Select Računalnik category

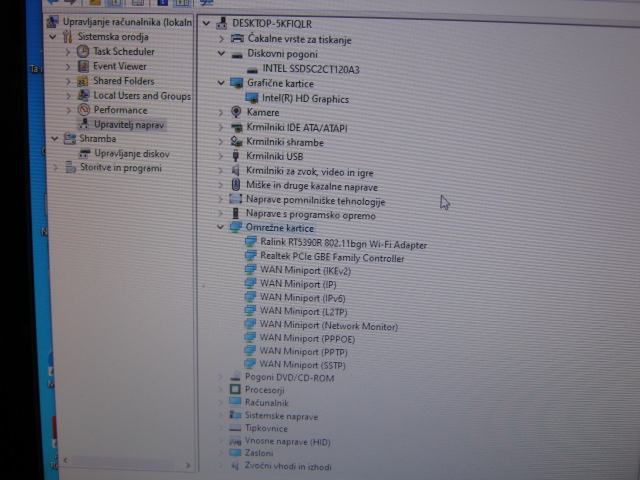click(266, 403)
